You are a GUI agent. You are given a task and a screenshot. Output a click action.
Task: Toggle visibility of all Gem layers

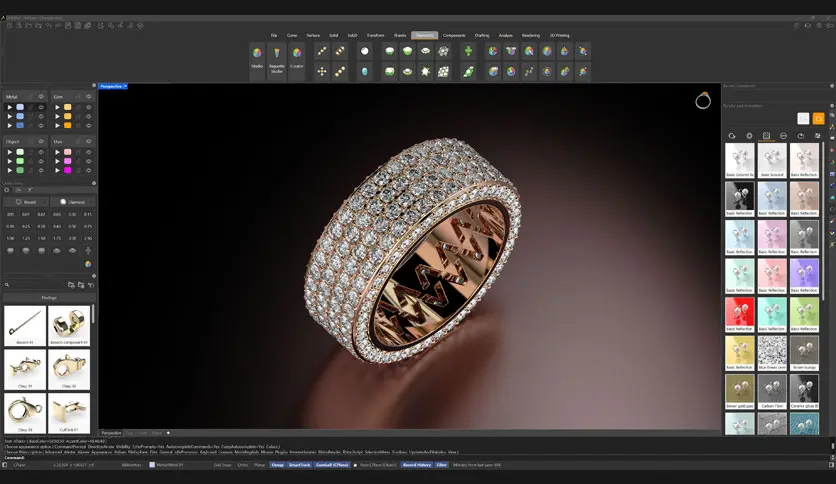coord(89,96)
